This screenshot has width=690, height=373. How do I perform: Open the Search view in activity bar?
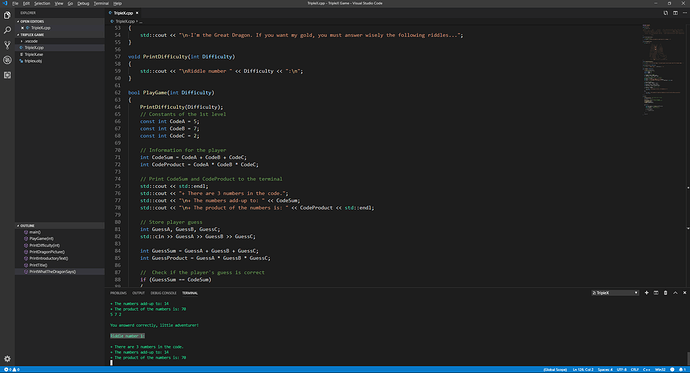point(7,30)
